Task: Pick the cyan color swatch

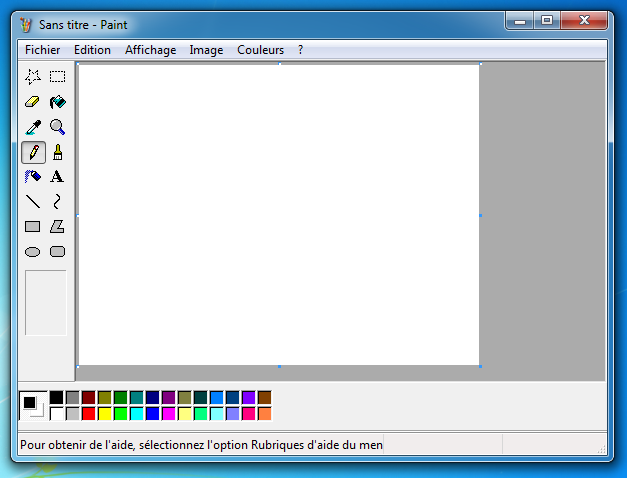Action: 136,414
